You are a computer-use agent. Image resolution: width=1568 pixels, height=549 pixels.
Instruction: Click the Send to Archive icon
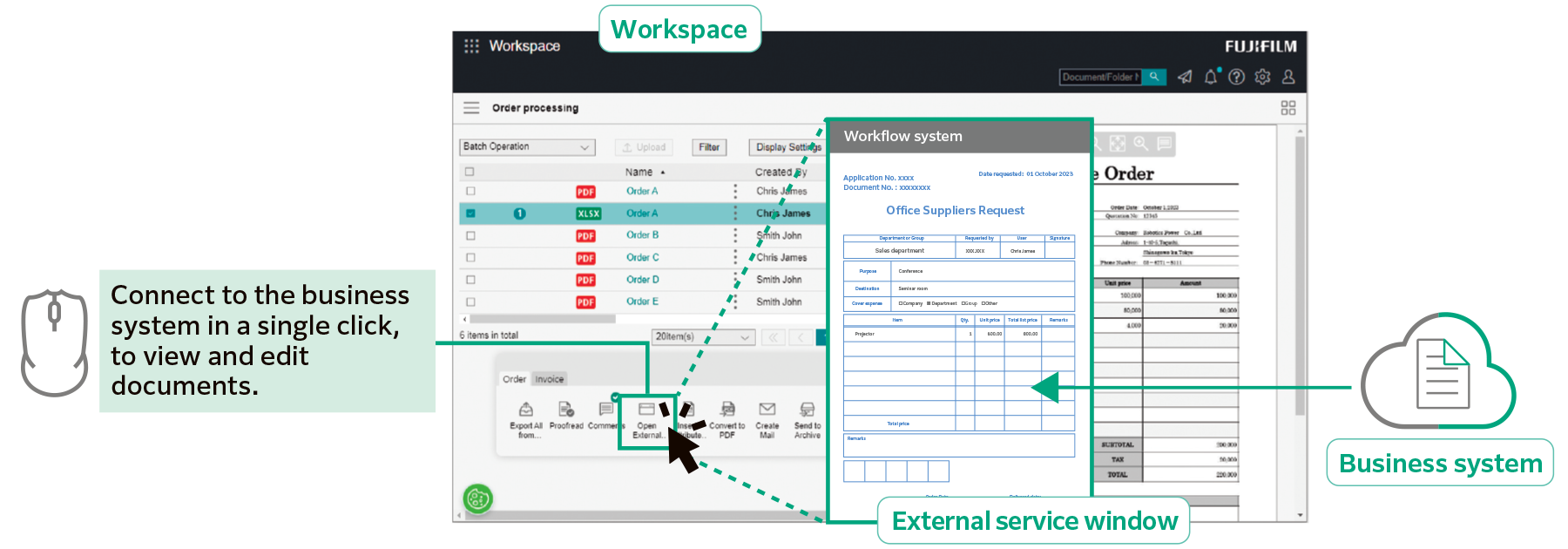pyautogui.click(x=808, y=410)
